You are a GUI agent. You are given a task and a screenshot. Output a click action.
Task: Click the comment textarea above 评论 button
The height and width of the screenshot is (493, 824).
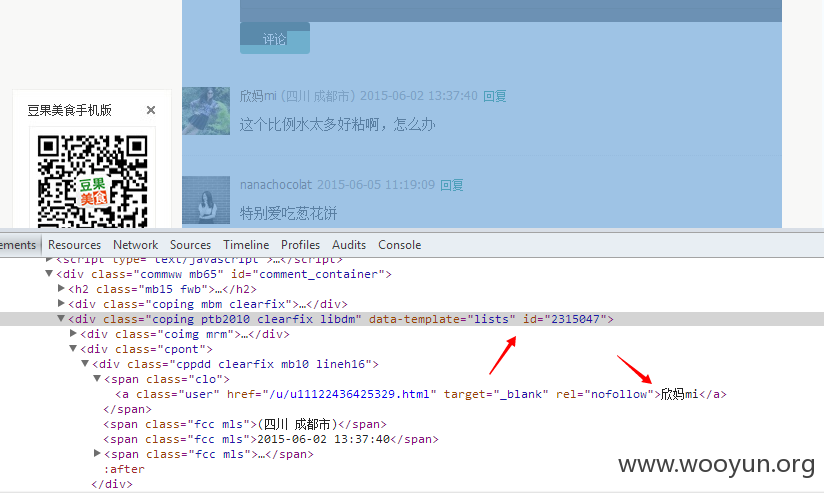click(511, 11)
